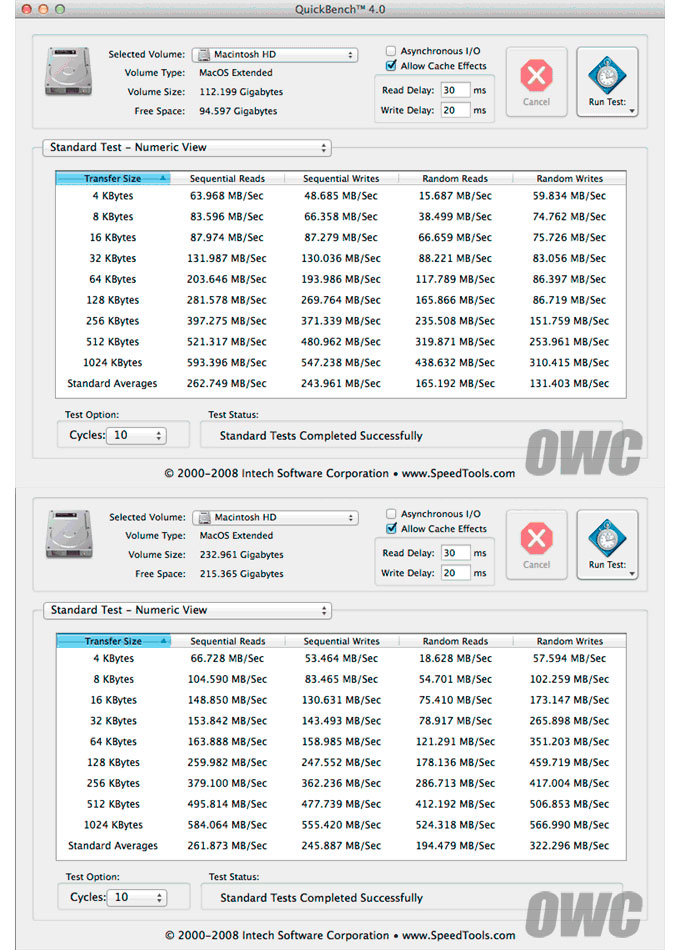Sort upper table by Sequential Reads header
The height and width of the screenshot is (950, 680).
pos(227,179)
